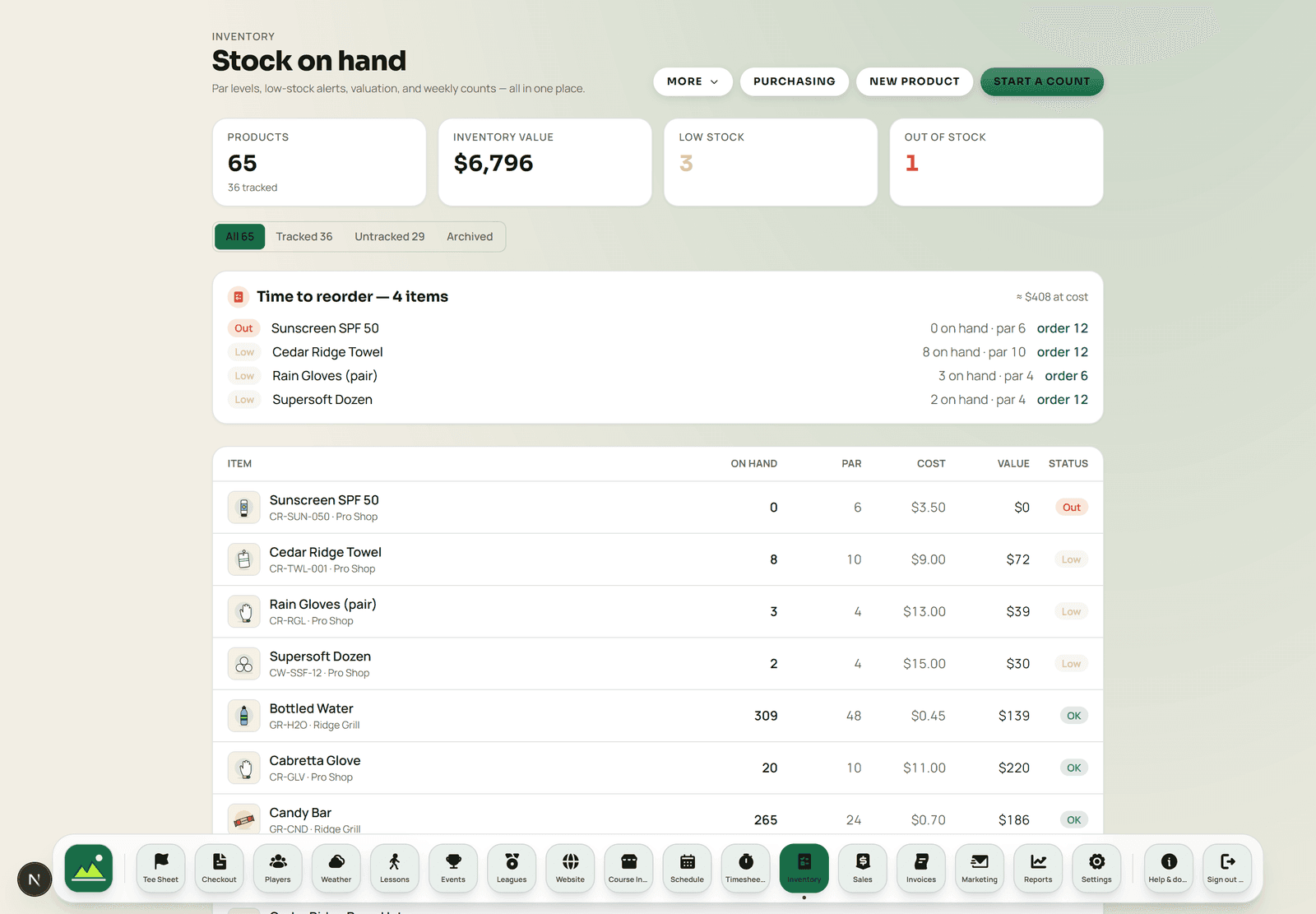Screen dimensions: 1316x914
Task: Open Help & docs icon
Action: [x=1168, y=868]
